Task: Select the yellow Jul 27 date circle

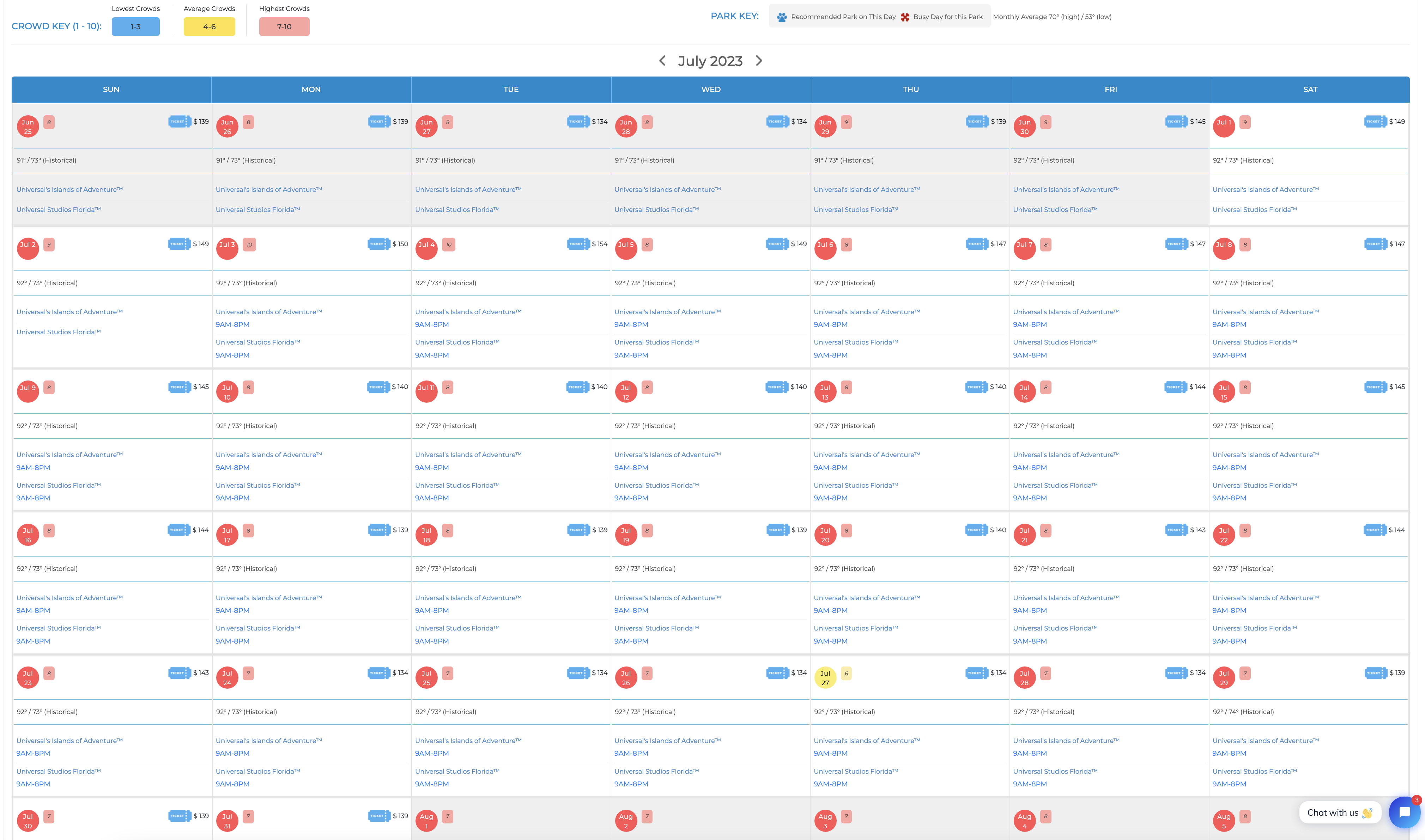Action: click(x=825, y=677)
